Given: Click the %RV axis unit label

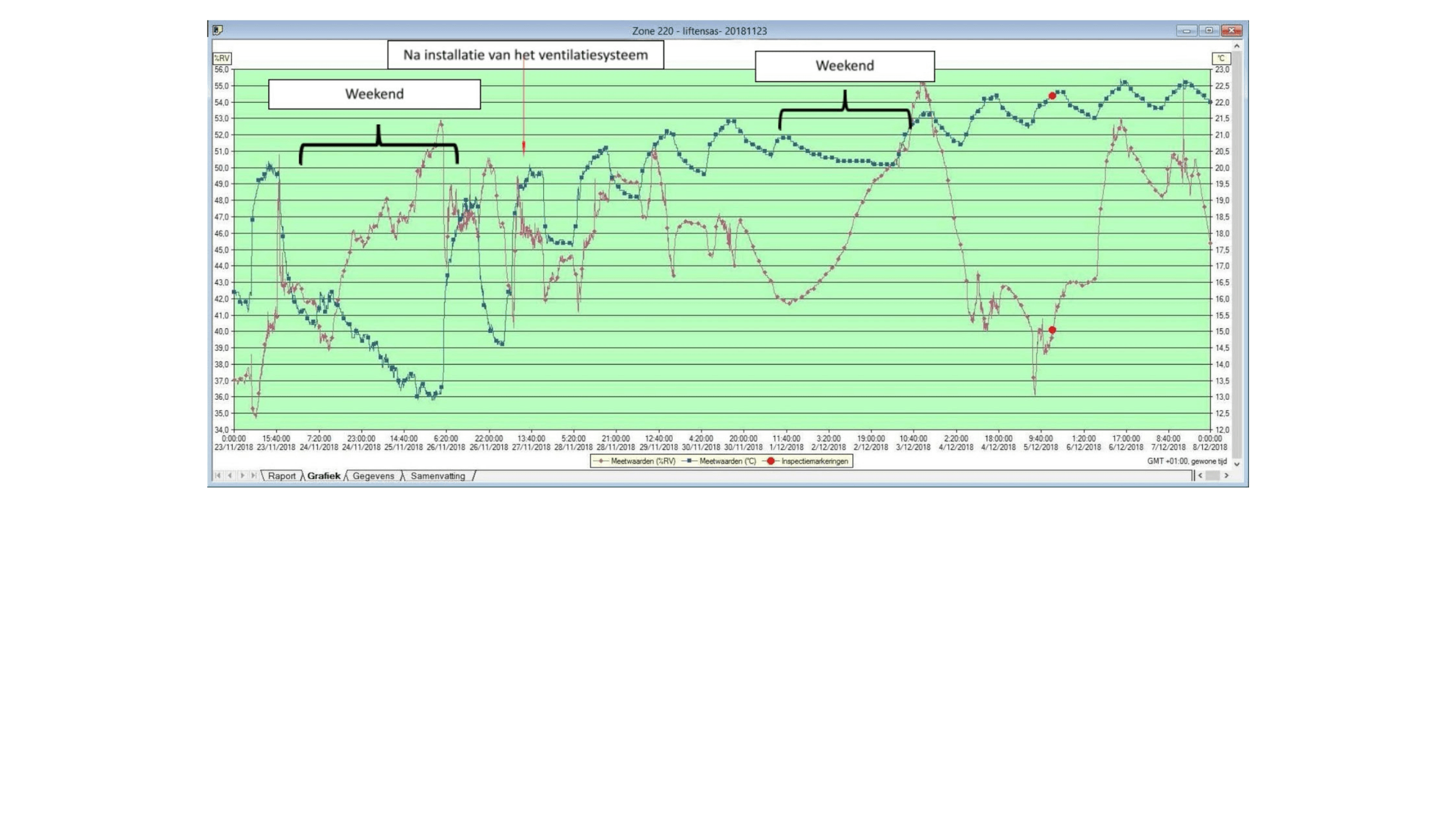Looking at the screenshot, I should pos(222,58).
